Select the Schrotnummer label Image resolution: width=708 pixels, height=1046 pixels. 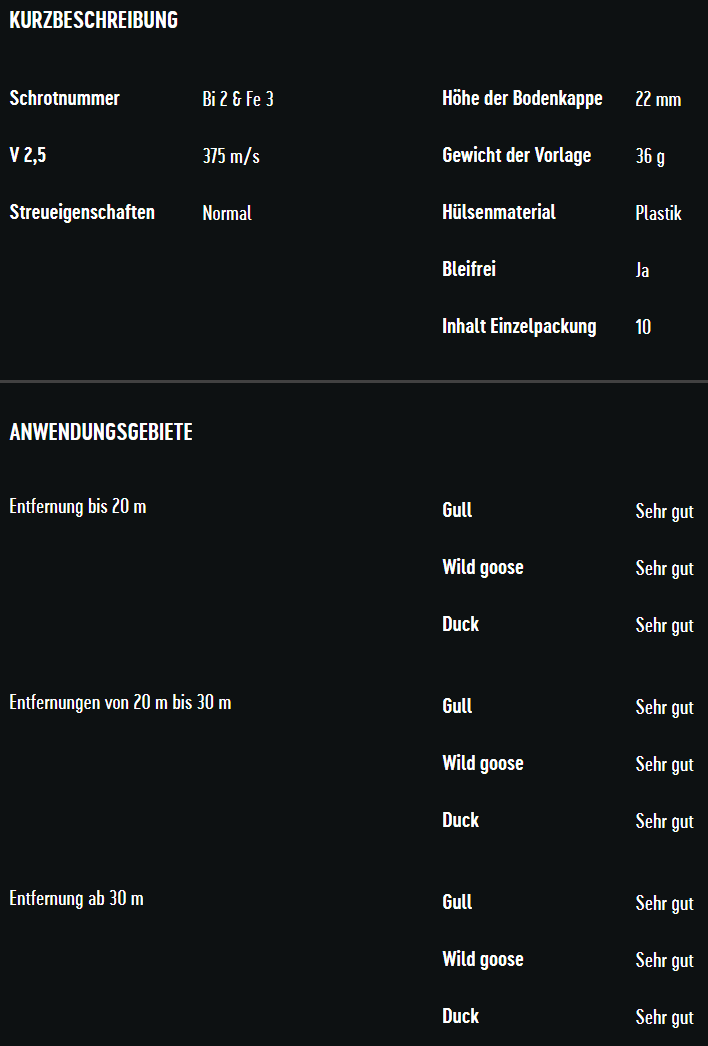click(64, 98)
